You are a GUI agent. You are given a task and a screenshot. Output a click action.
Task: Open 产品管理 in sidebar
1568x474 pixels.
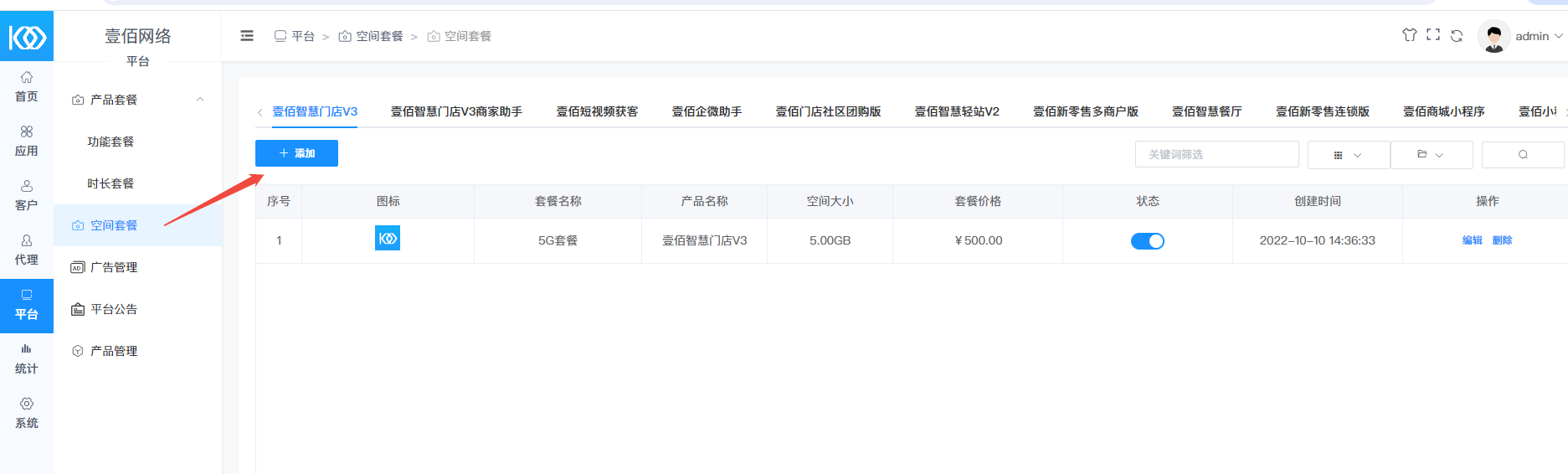tap(114, 351)
